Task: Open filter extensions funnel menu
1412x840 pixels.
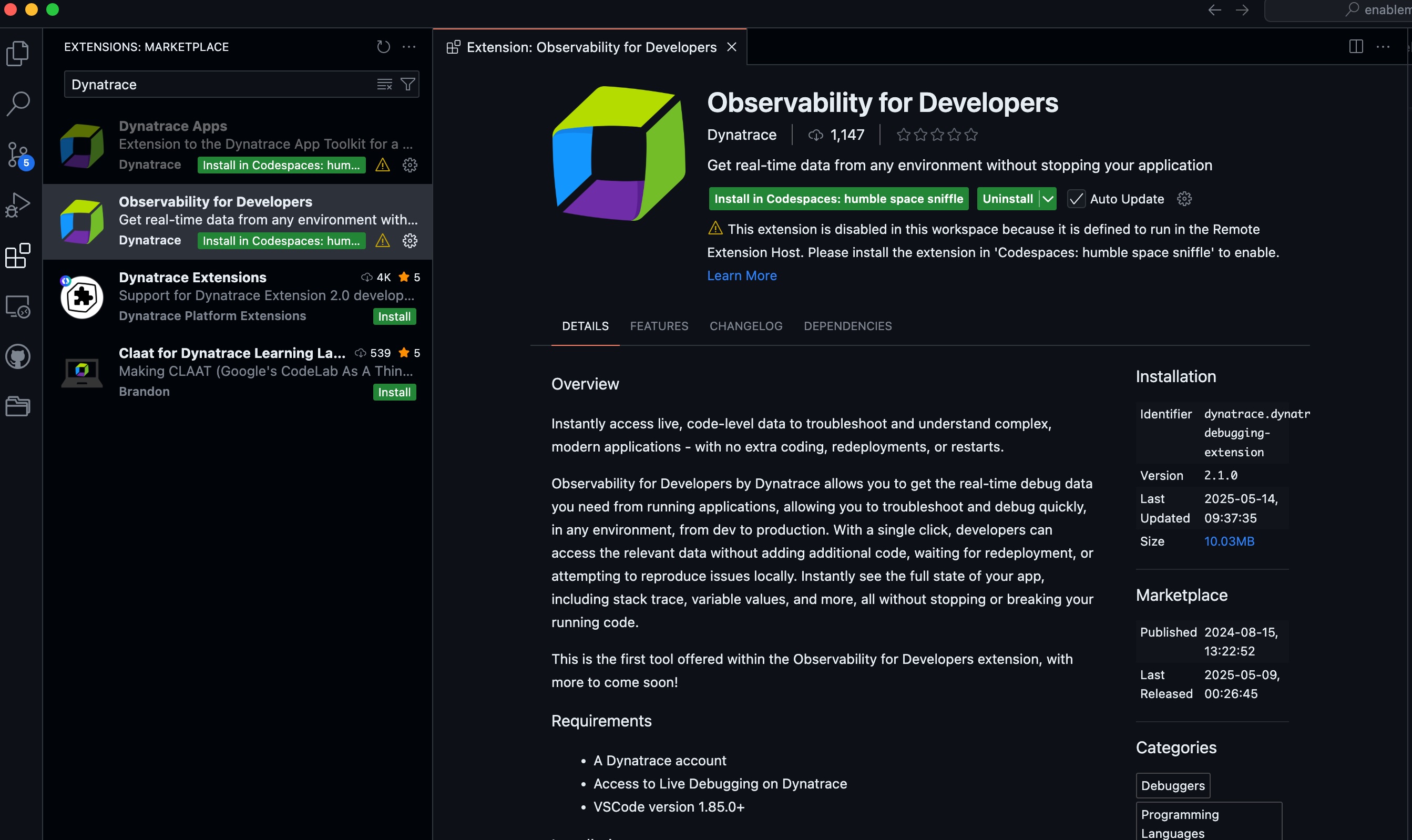Action: [407, 84]
